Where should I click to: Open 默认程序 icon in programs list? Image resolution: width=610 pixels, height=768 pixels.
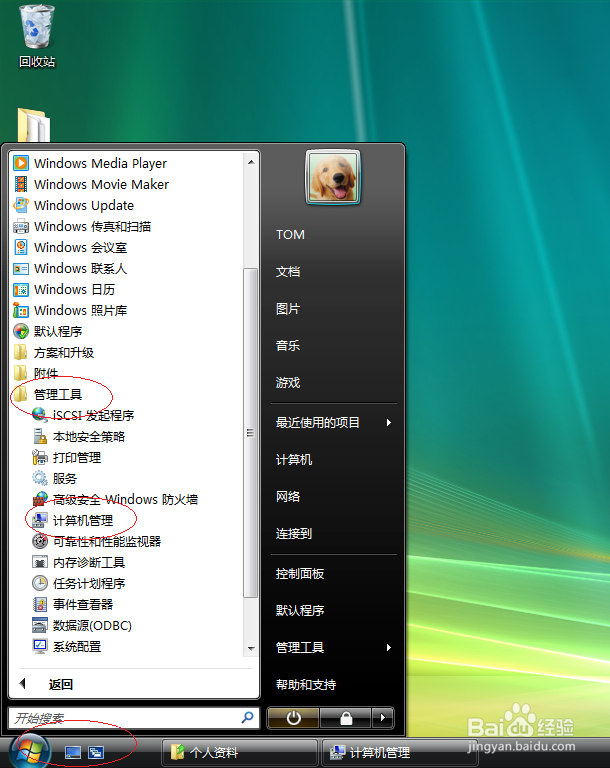(x=21, y=332)
